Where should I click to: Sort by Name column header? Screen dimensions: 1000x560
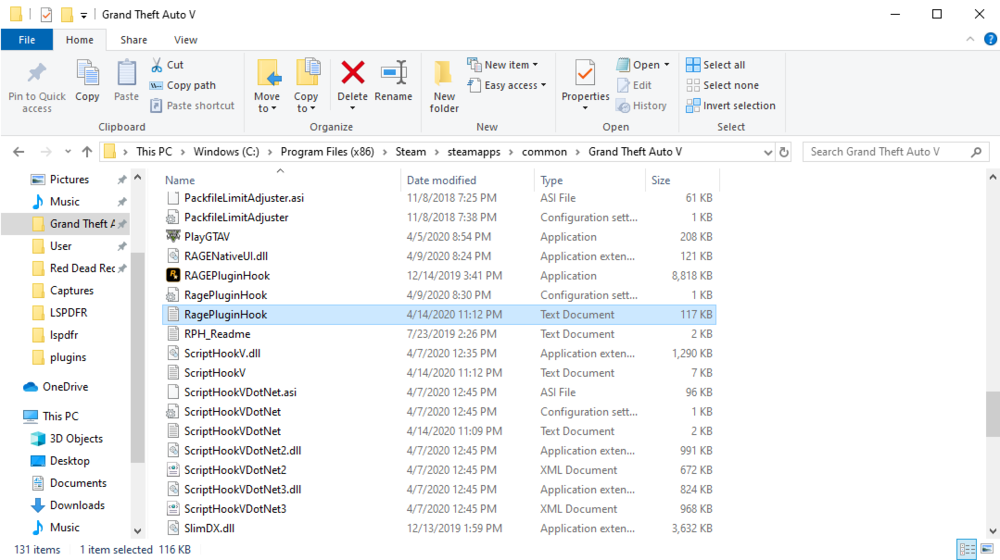coord(180,181)
